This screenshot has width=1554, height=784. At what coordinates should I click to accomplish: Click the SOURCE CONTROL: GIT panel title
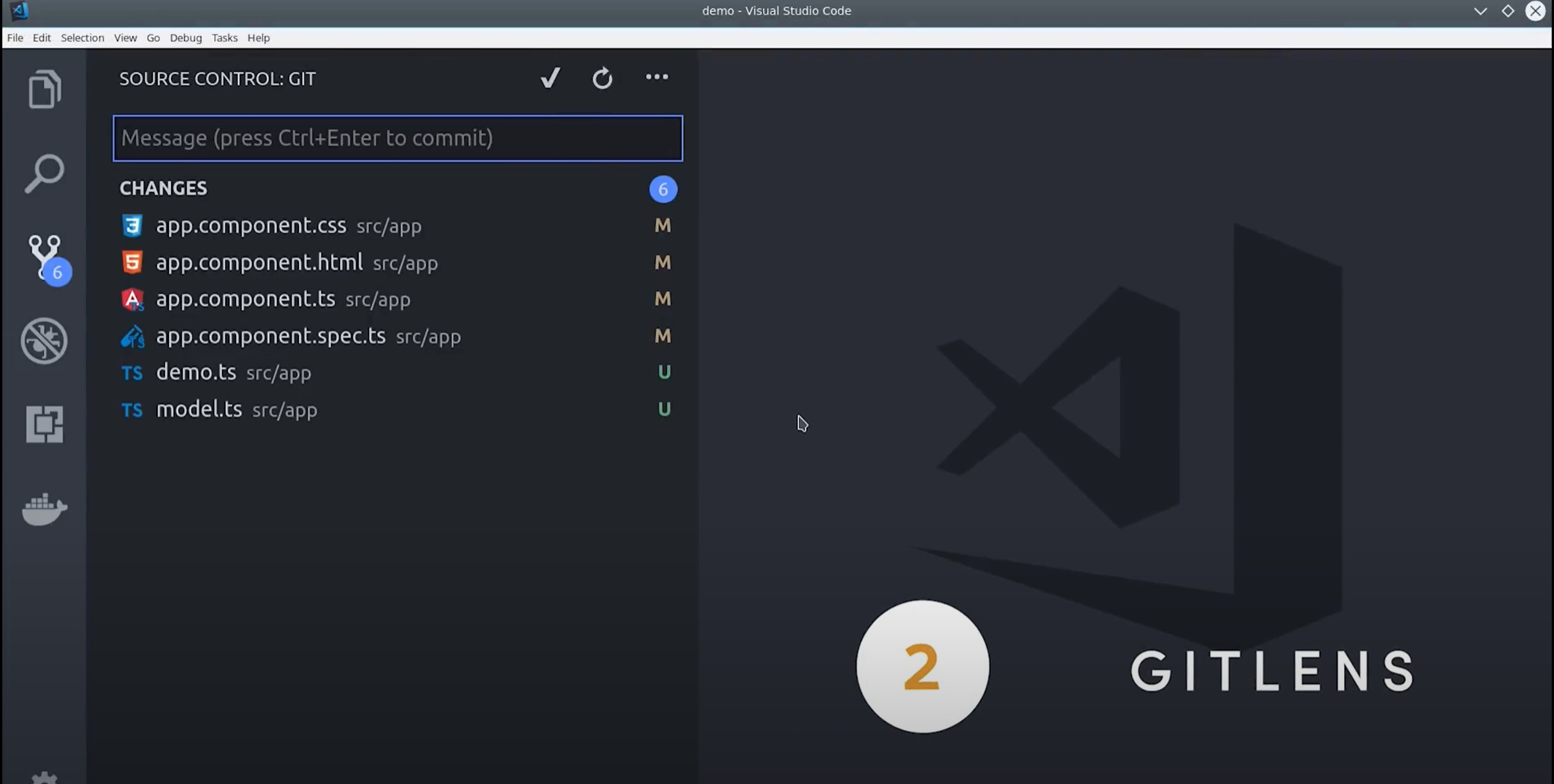point(217,78)
